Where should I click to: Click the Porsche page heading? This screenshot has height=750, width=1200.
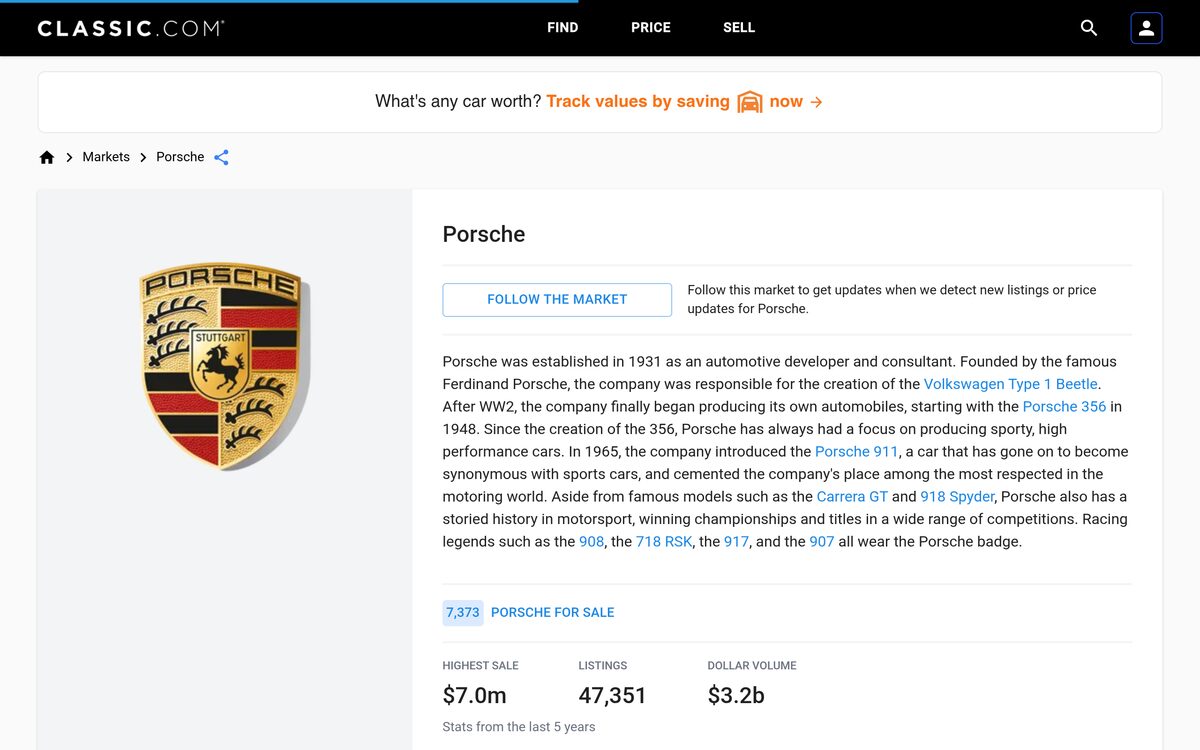click(484, 234)
